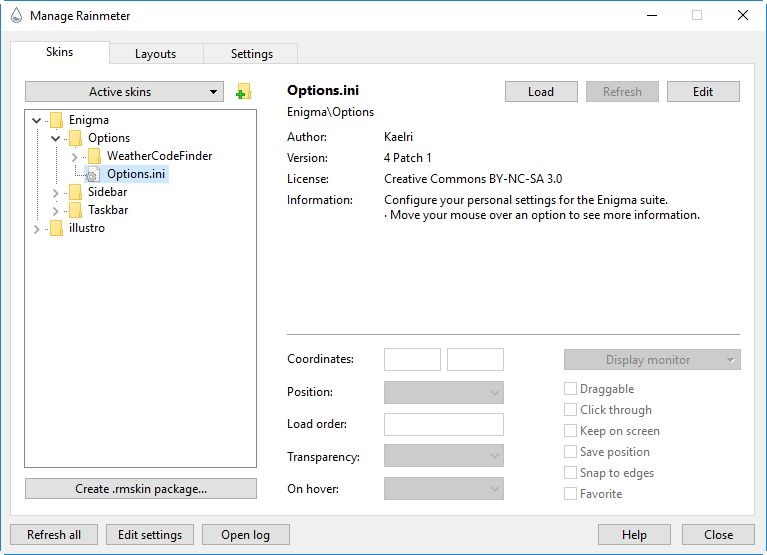Open the Display monitor dropdown
767x555 pixels.
(652, 360)
